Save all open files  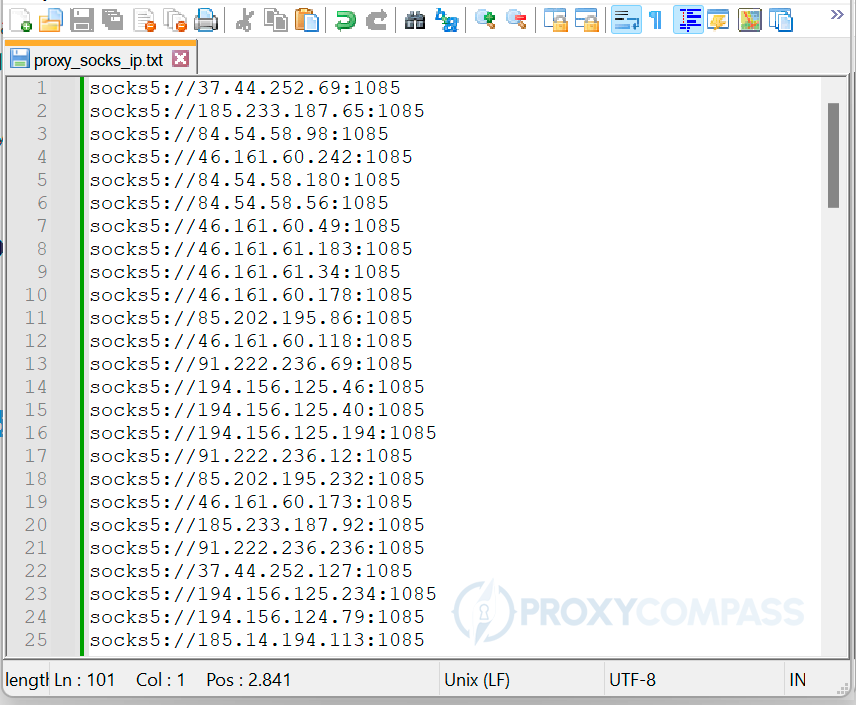(x=112, y=20)
